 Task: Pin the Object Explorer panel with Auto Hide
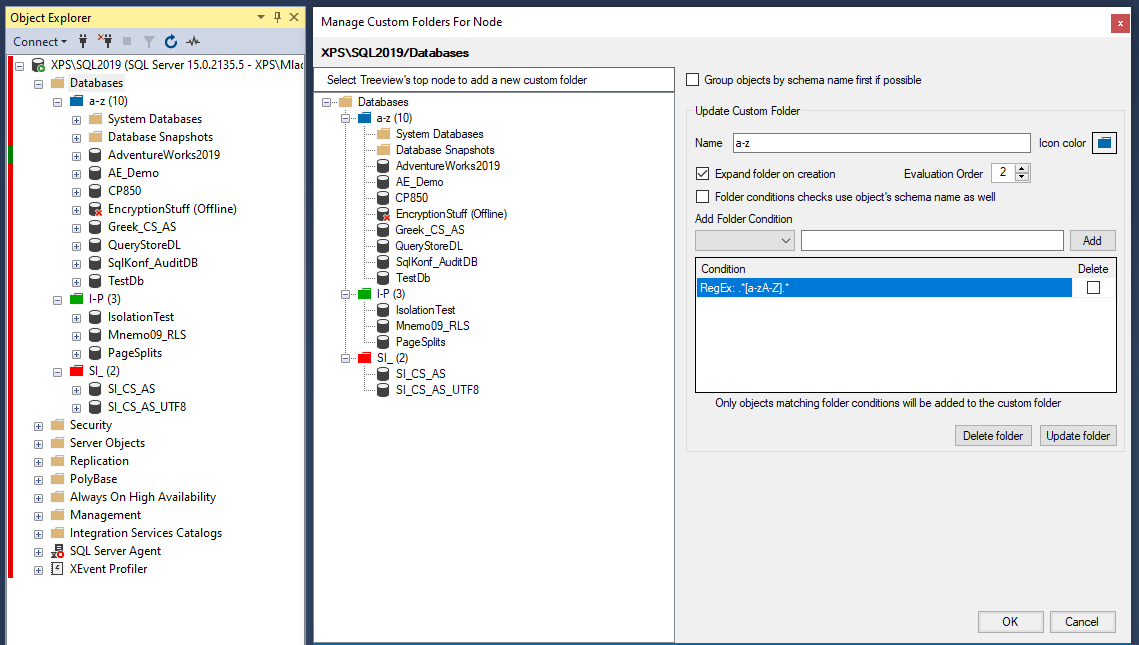tap(277, 17)
